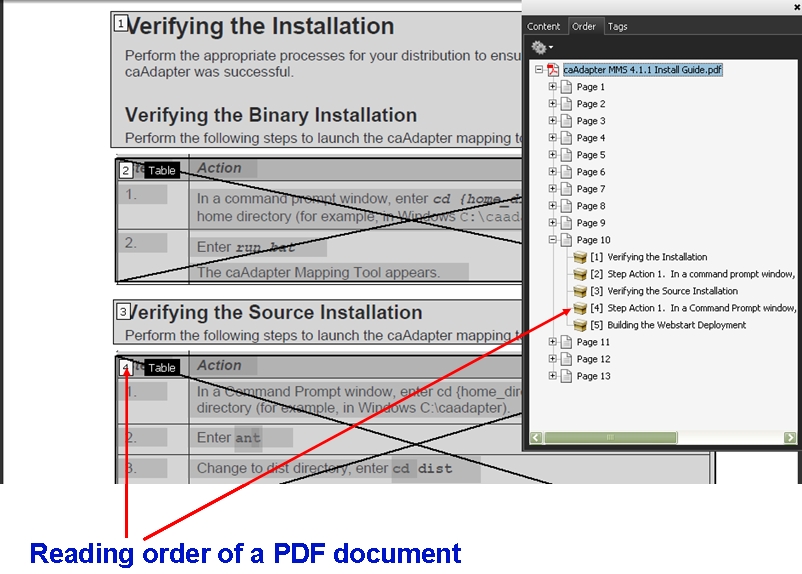This screenshot has height=574, width=802.
Task: Switch to the Order tab
Action: (x=584, y=26)
